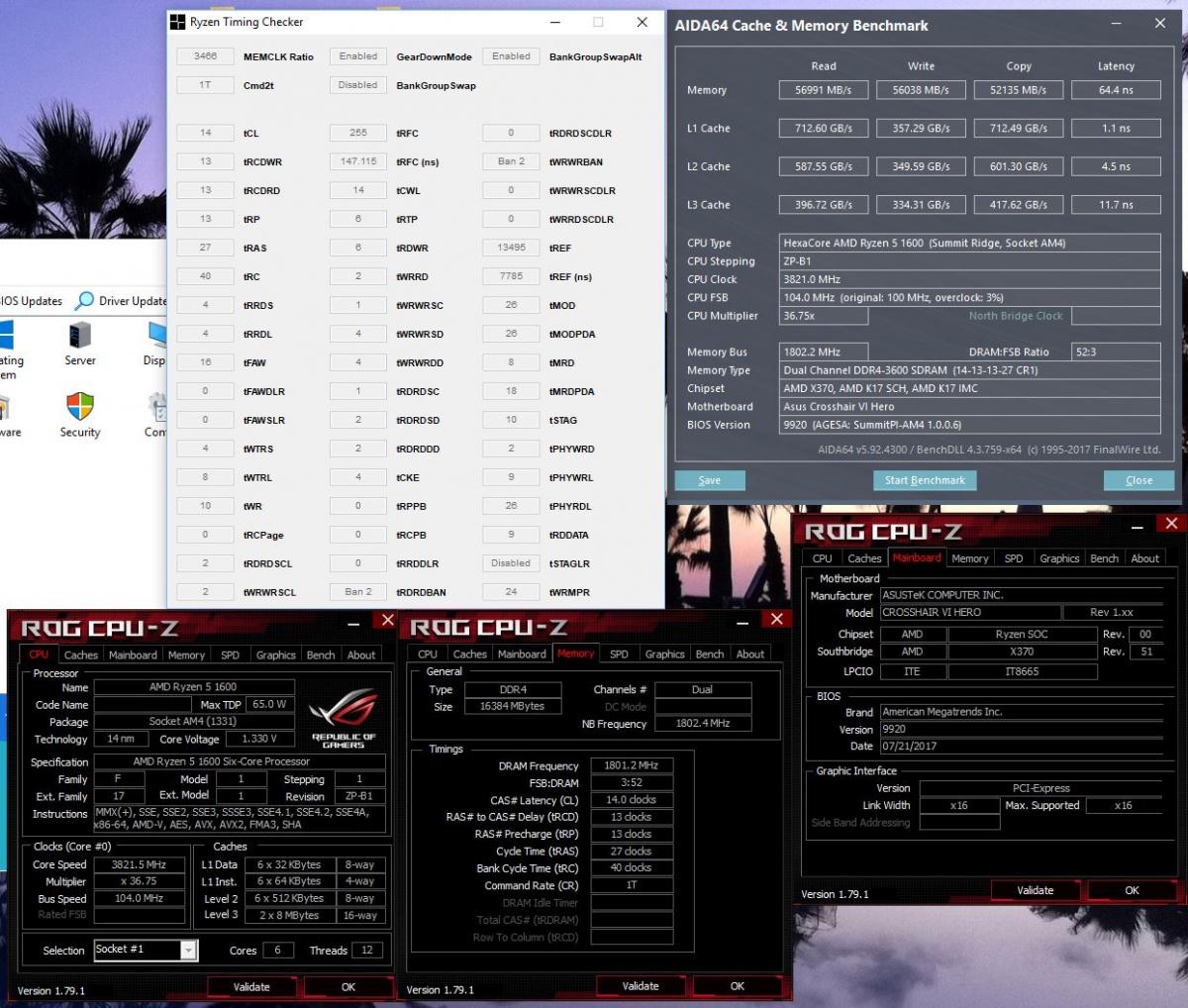Click Validate in CPU-Z processor window
Viewport: 1188px width, 1008px height.
(x=251, y=986)
